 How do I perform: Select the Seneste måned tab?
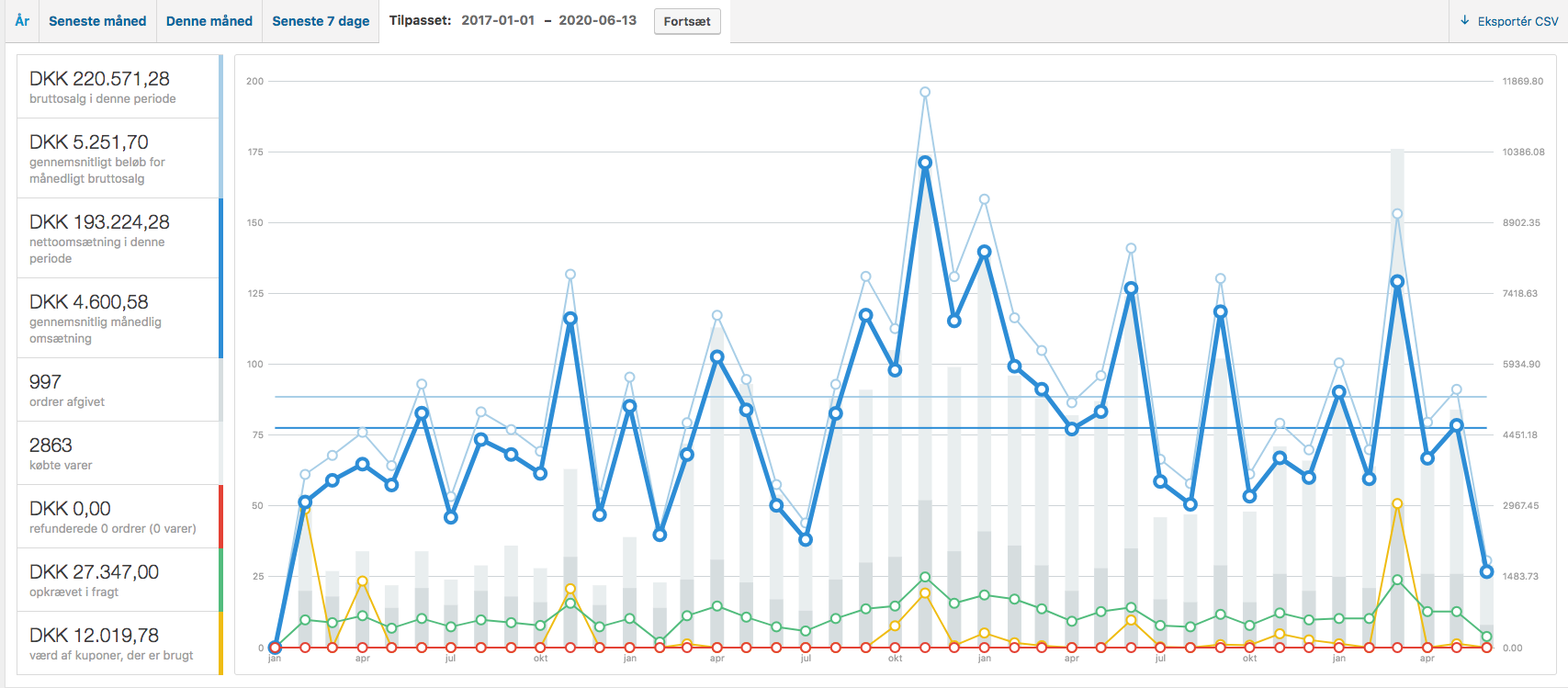[x=97, y=21]
